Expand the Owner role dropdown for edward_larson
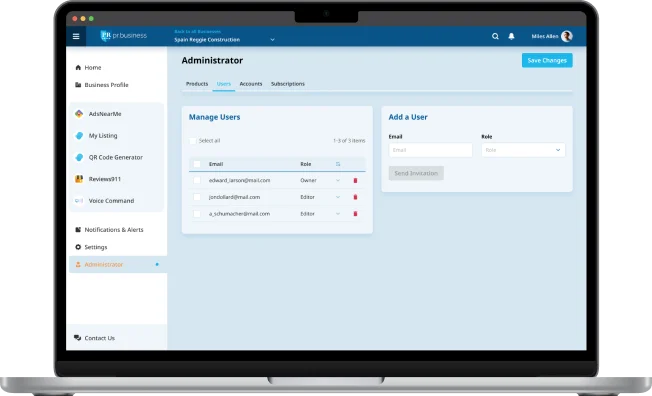Screen dimensions: 652x396 (338, 181)
